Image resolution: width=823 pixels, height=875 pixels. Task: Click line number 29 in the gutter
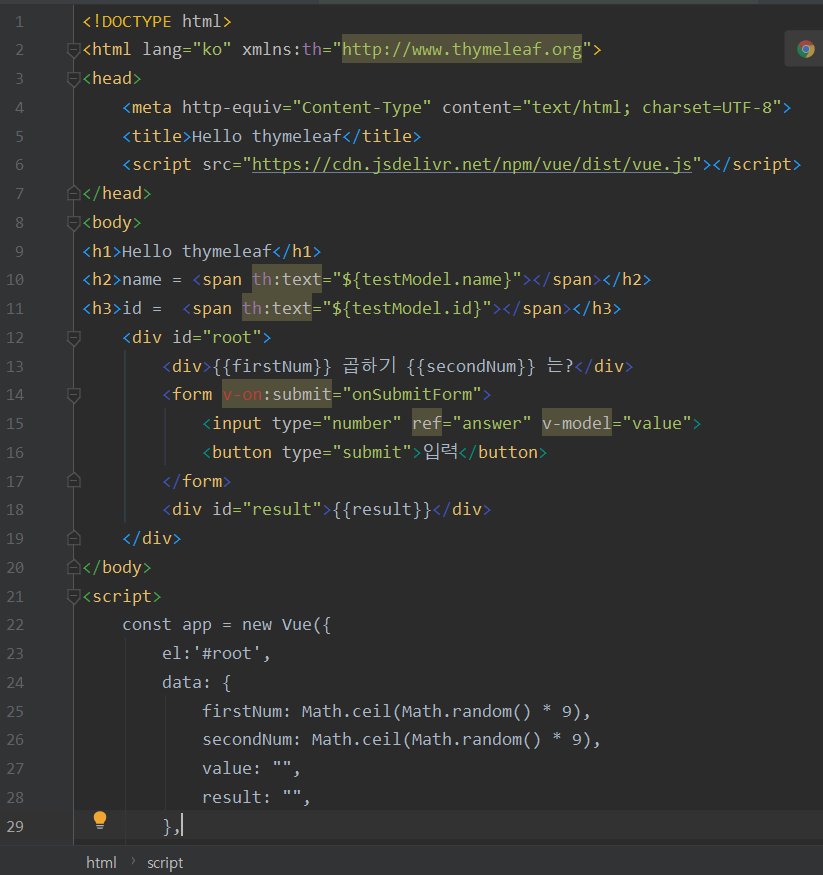click(15, 826)
